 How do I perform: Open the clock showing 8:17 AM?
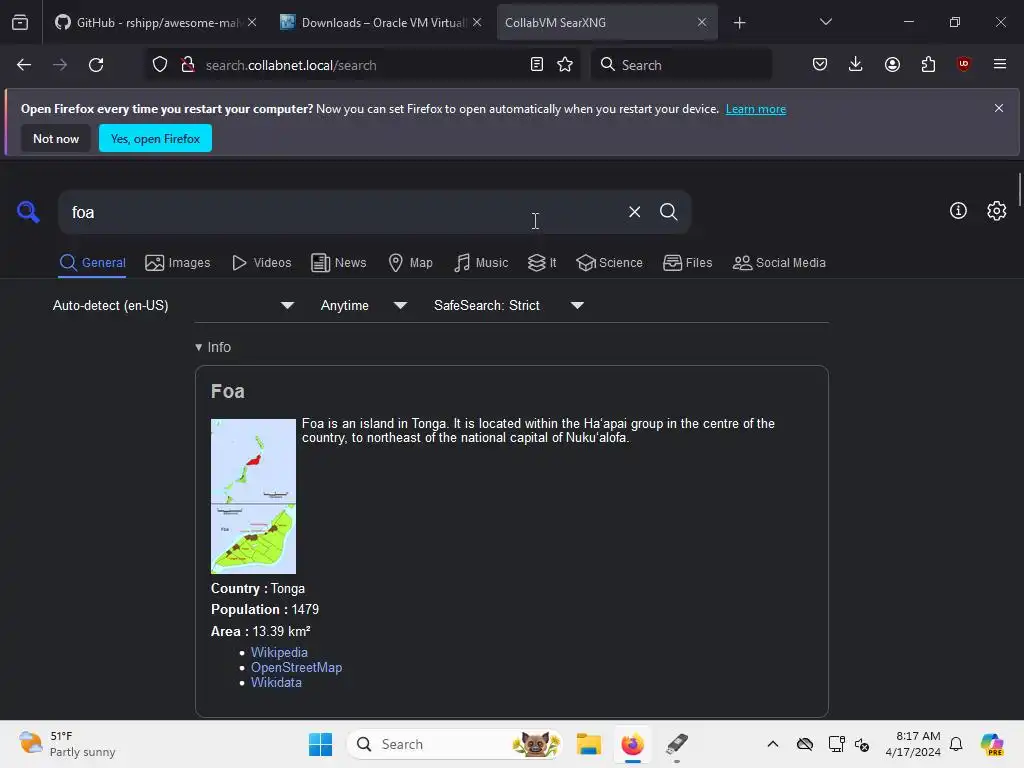point(913,744)
